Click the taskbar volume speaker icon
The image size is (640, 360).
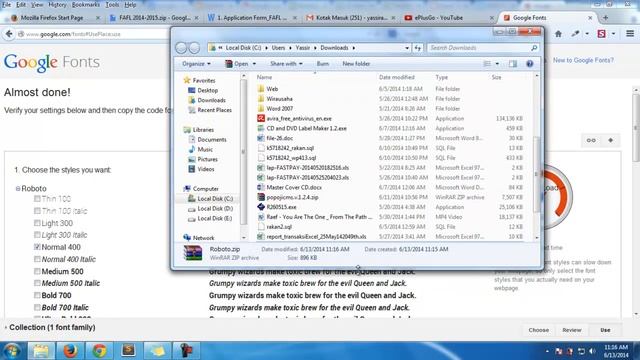click(x=592, y=351)
